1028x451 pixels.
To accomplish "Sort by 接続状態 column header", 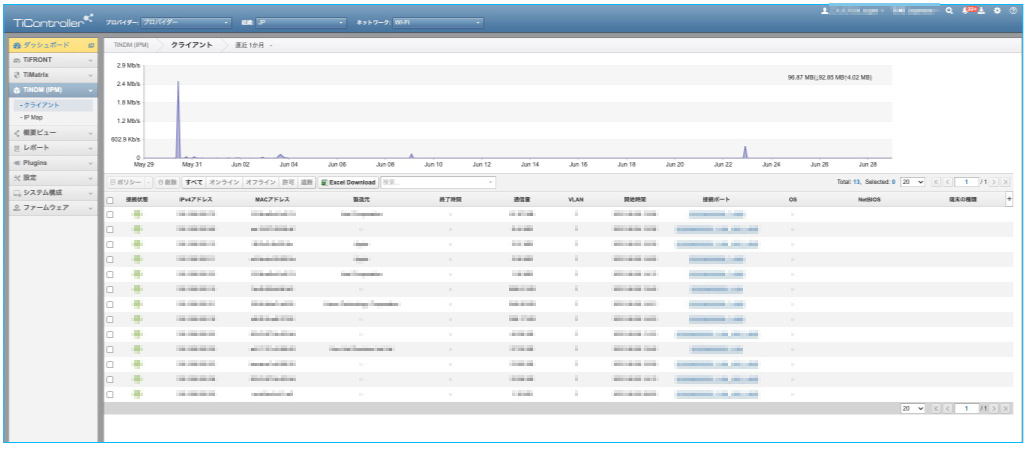I will pyautogui.click(x=137, y=199).
